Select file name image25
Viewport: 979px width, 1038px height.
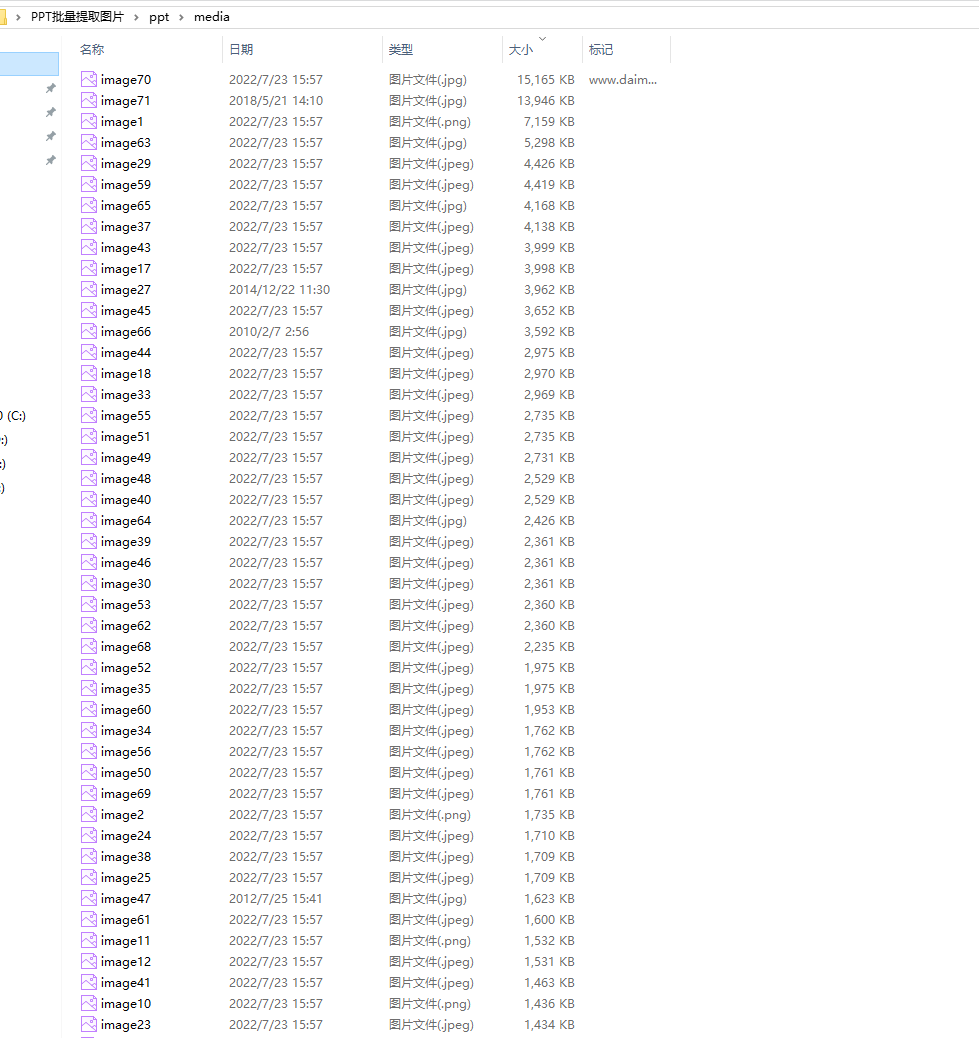coord(126,878)
